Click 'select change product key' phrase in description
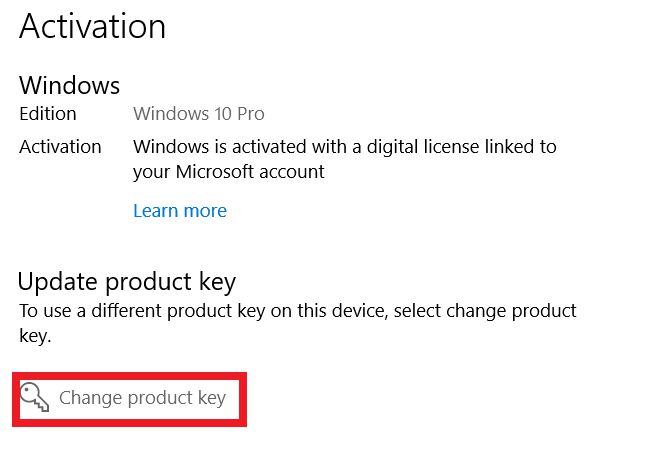Viewport: 652px width, 475px height. tap(485, 311)
